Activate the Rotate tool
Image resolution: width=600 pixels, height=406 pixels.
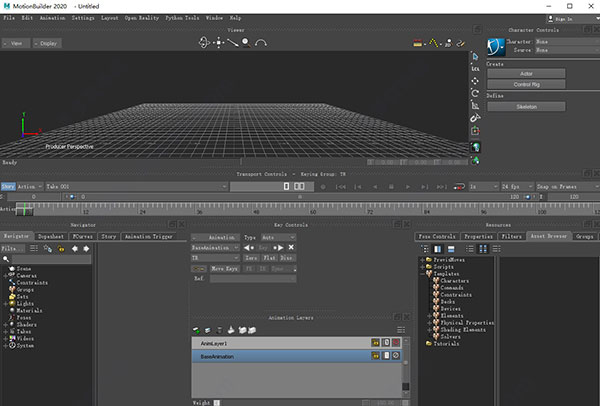tap(476, 93)
